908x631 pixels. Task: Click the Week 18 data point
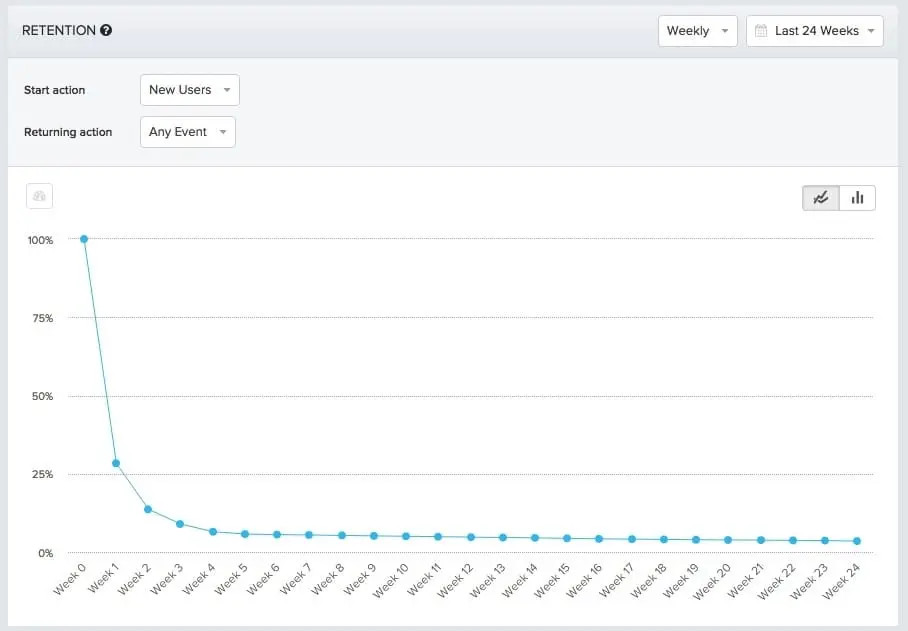[x=663, y=539]
